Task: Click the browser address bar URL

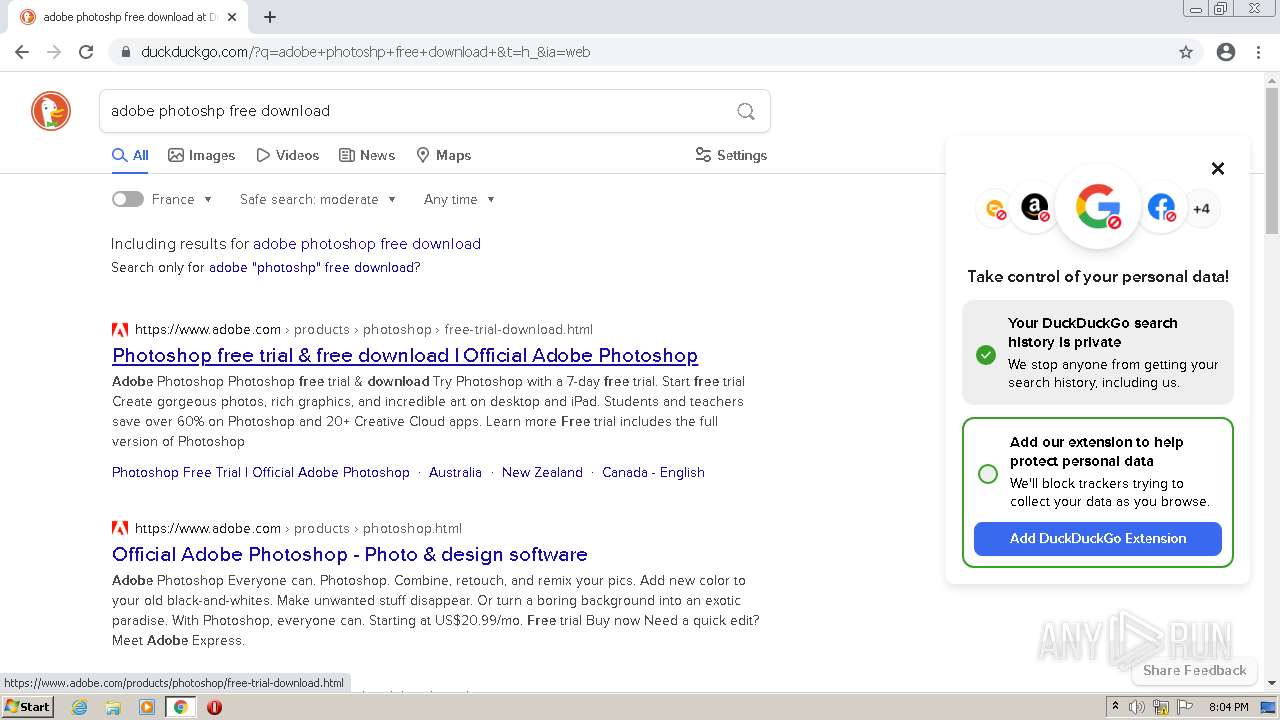Action: [365, 52]
